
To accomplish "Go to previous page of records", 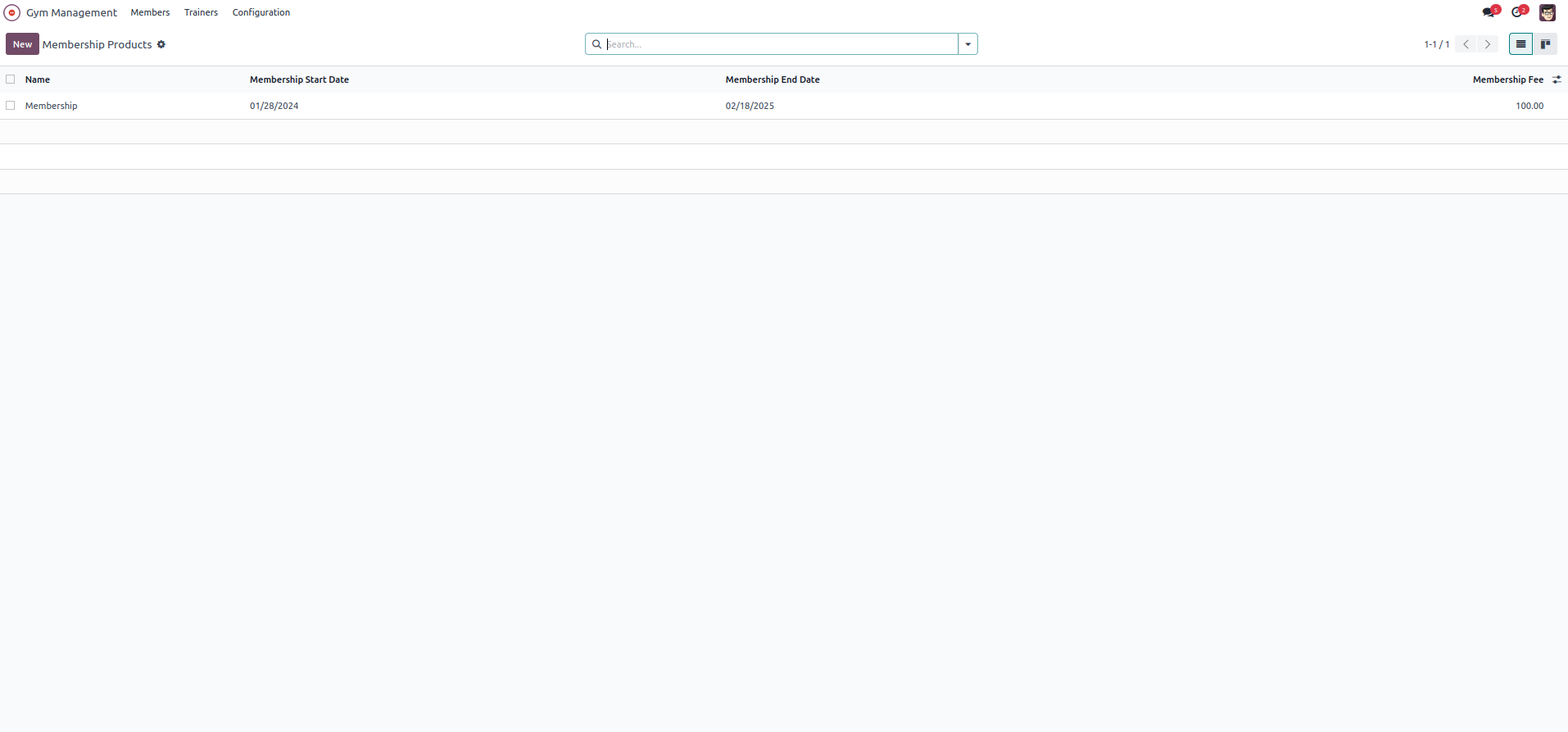I will click(x=1466, y=44).
